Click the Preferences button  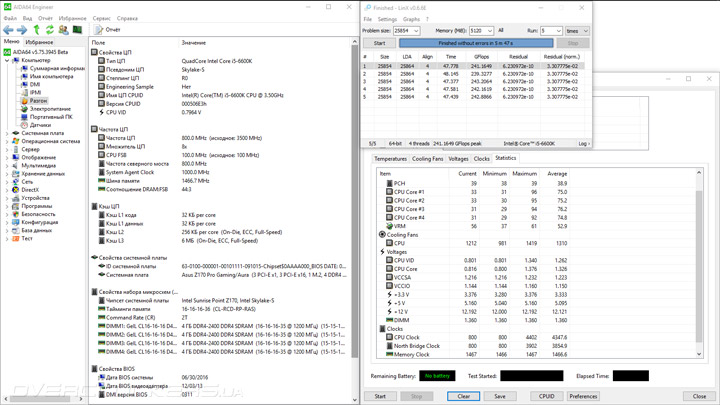pos(583,396)
